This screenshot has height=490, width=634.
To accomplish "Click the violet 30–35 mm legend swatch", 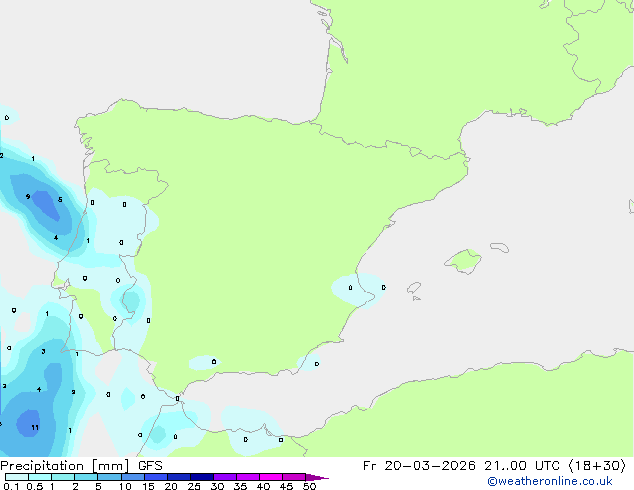I will 224,477.
